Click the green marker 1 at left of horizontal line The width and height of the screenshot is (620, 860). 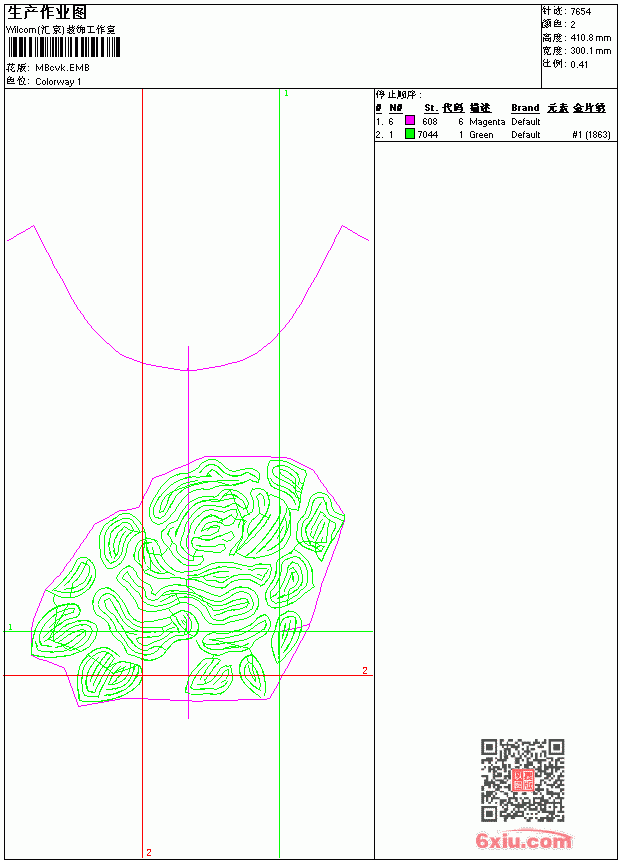pos(10,626)
